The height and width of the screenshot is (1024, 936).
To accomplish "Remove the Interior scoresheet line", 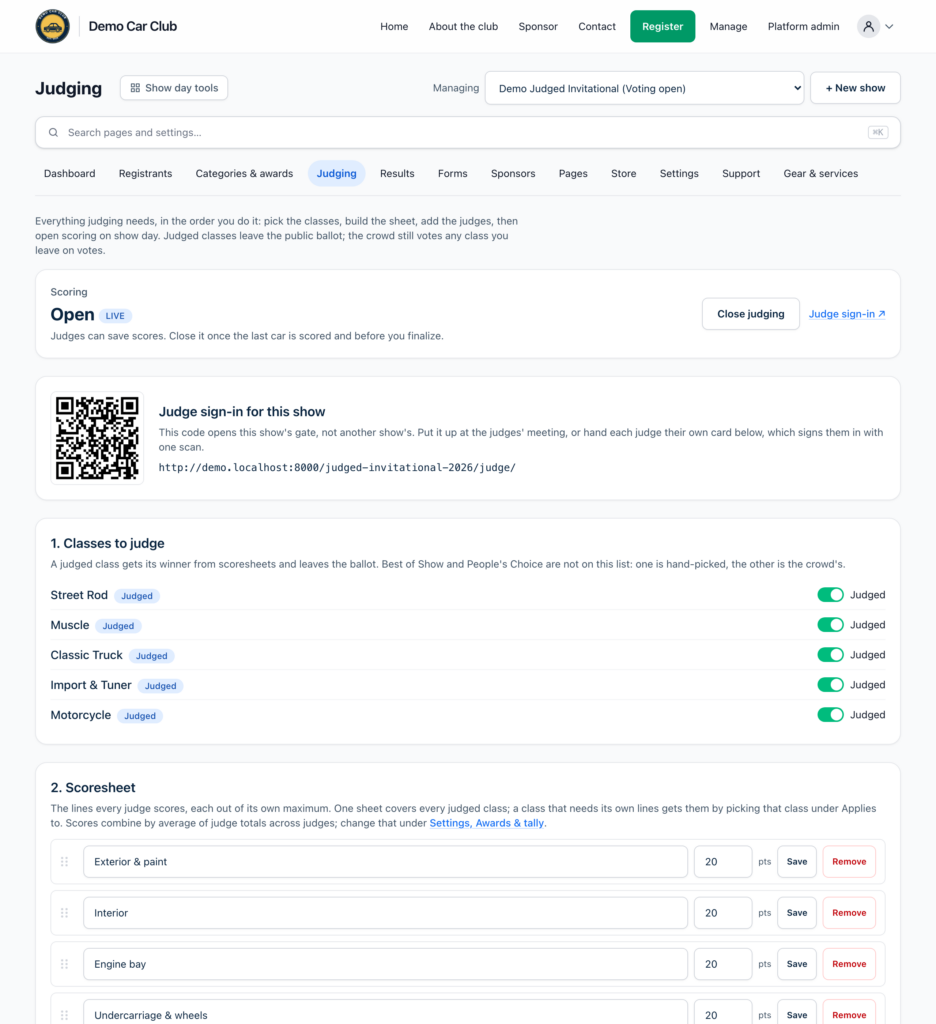I will [849, 913].
